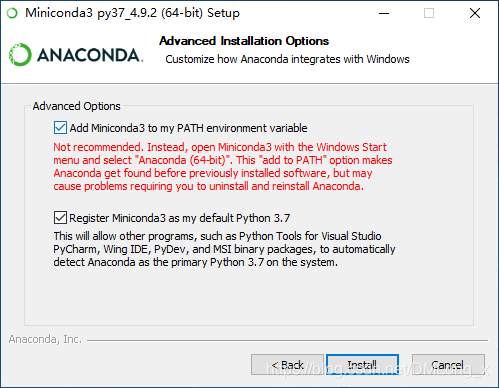Start installation with the Install button

[362, 364]
